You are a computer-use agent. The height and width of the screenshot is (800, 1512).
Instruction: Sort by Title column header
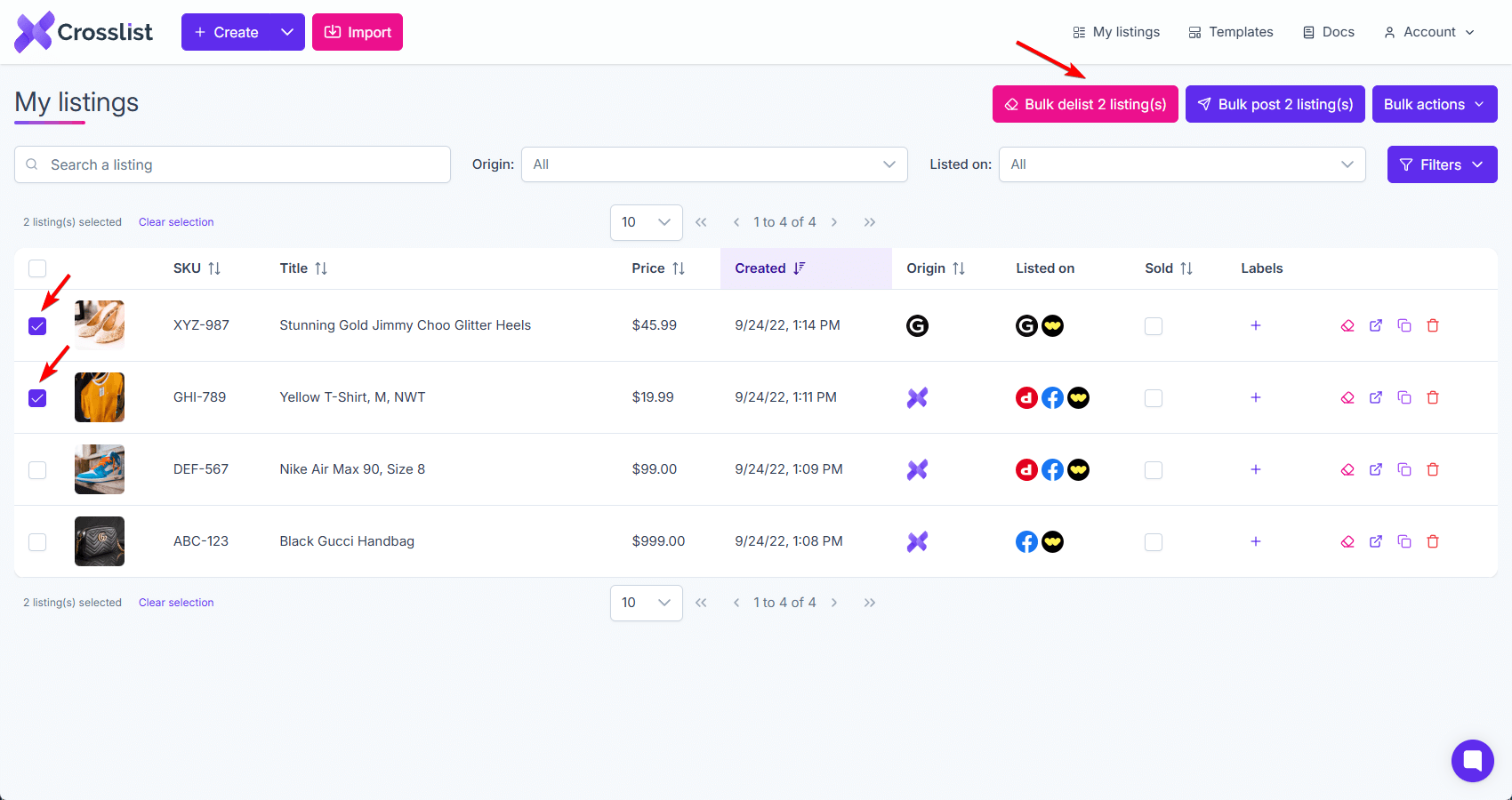coord(303,268)
